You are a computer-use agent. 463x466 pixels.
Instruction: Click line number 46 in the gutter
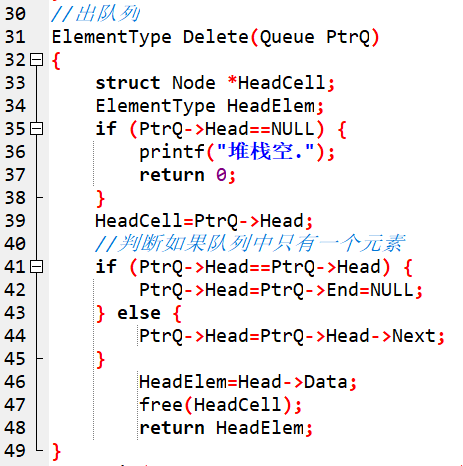(15, 382)
